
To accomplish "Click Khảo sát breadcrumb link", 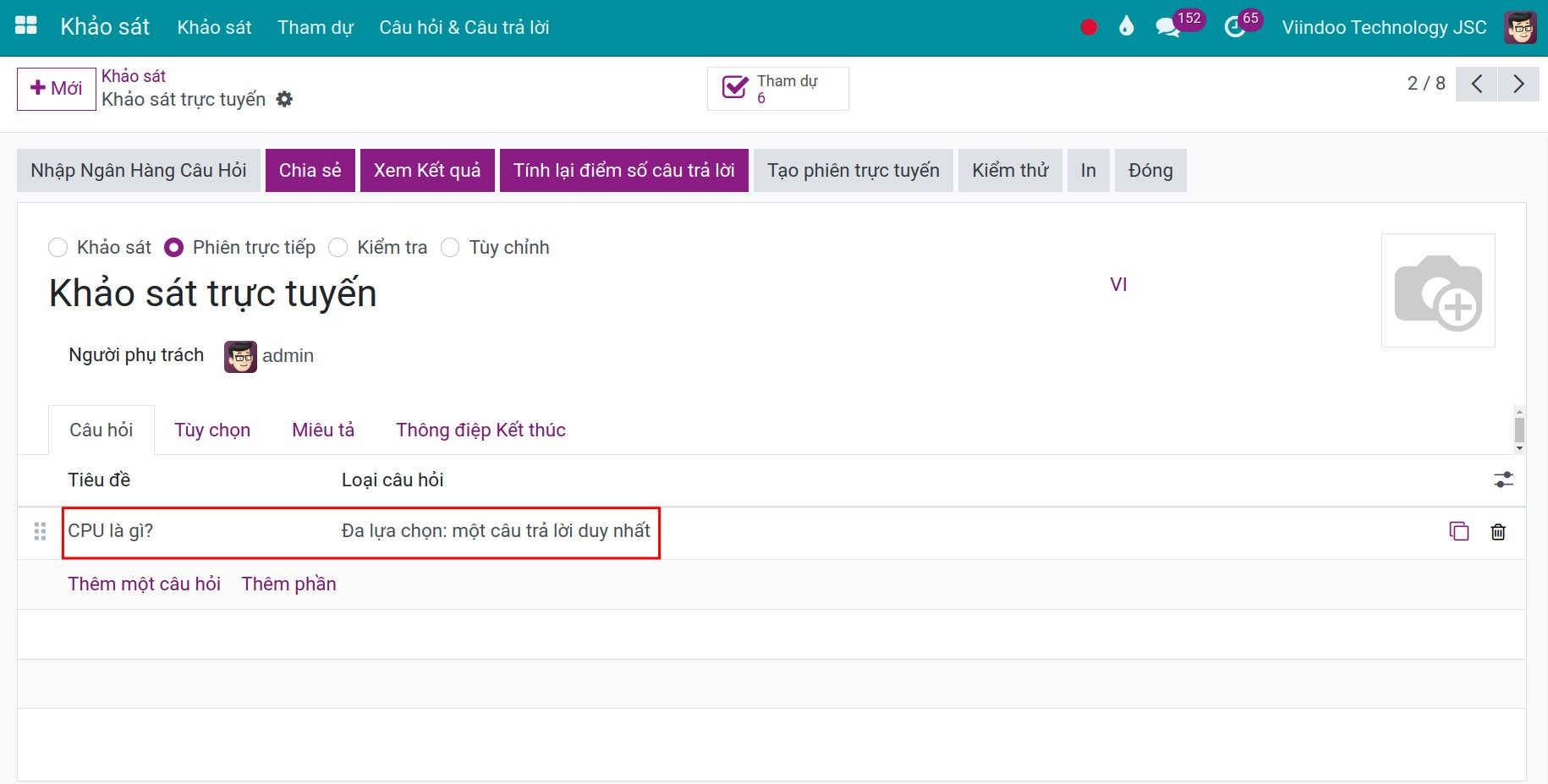I will pos(134,76).
